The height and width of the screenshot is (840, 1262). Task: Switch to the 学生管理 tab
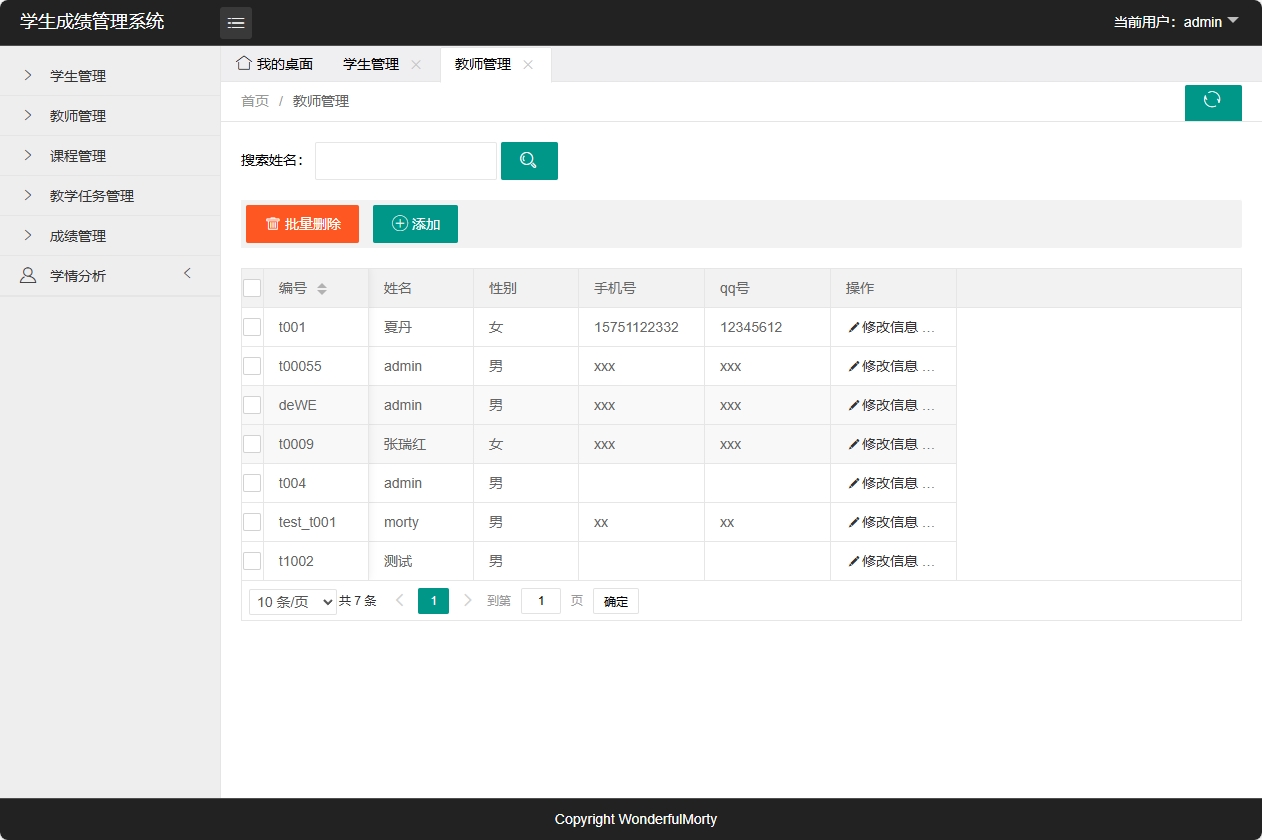370,63
